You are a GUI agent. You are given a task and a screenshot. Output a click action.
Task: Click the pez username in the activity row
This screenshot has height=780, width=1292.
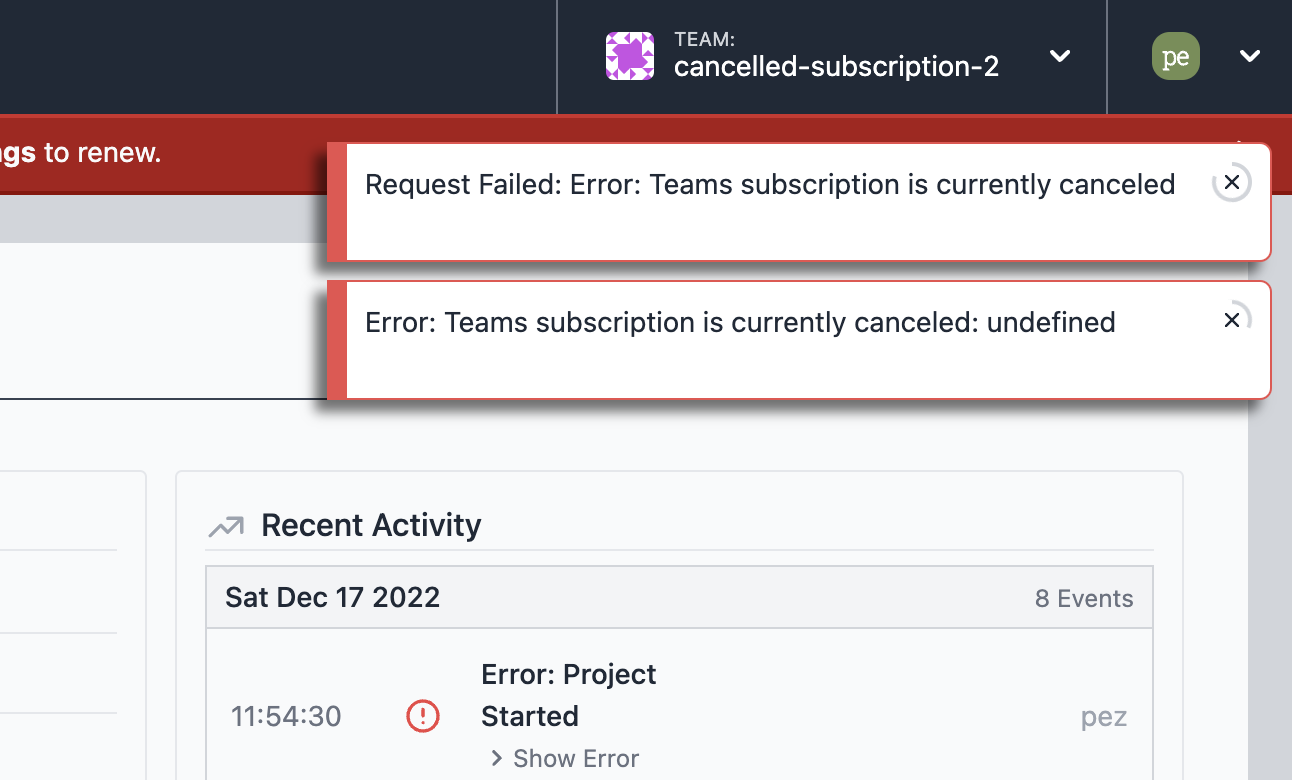1104,716
